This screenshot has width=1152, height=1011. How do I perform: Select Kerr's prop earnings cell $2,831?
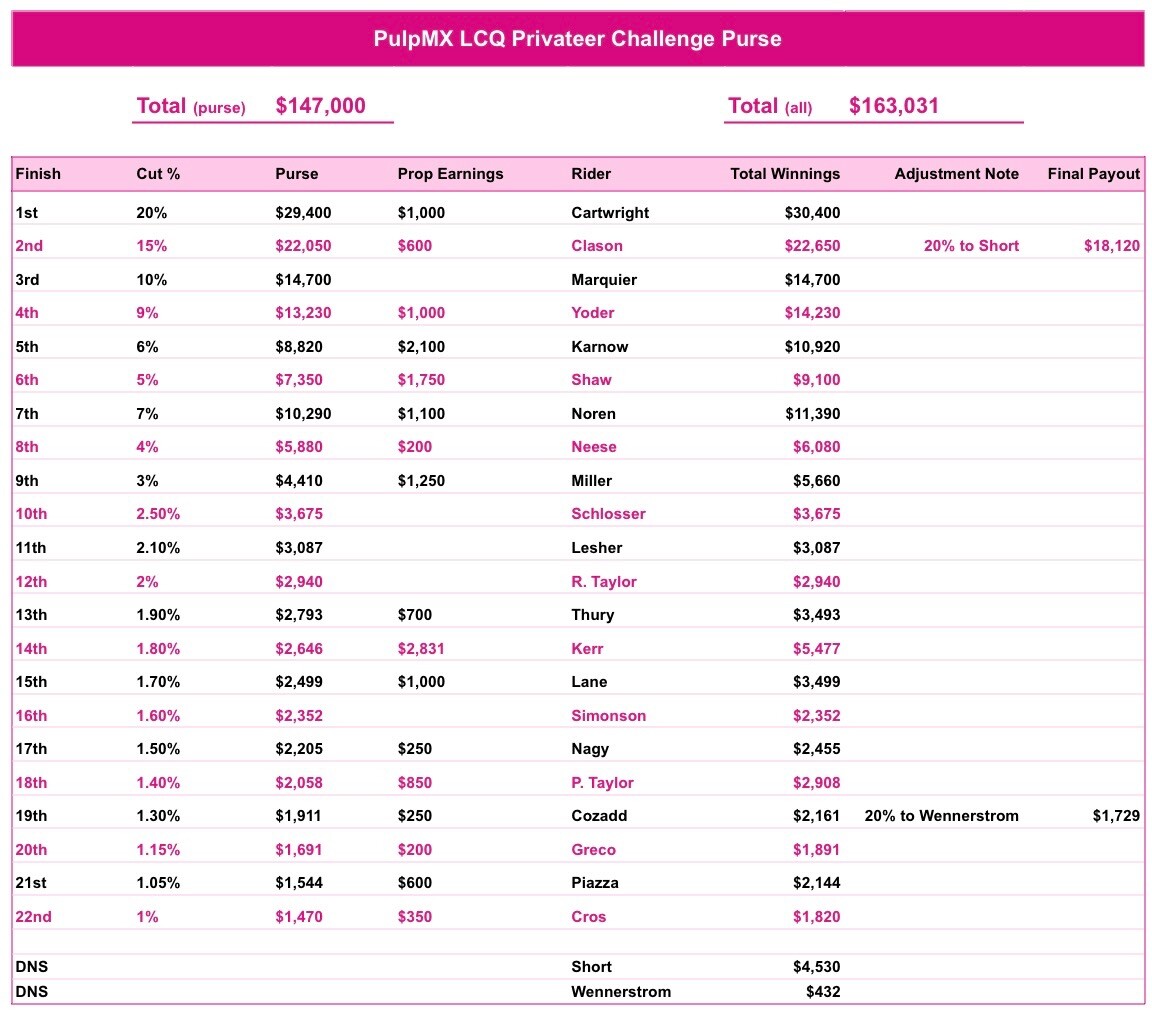(421, 649)
